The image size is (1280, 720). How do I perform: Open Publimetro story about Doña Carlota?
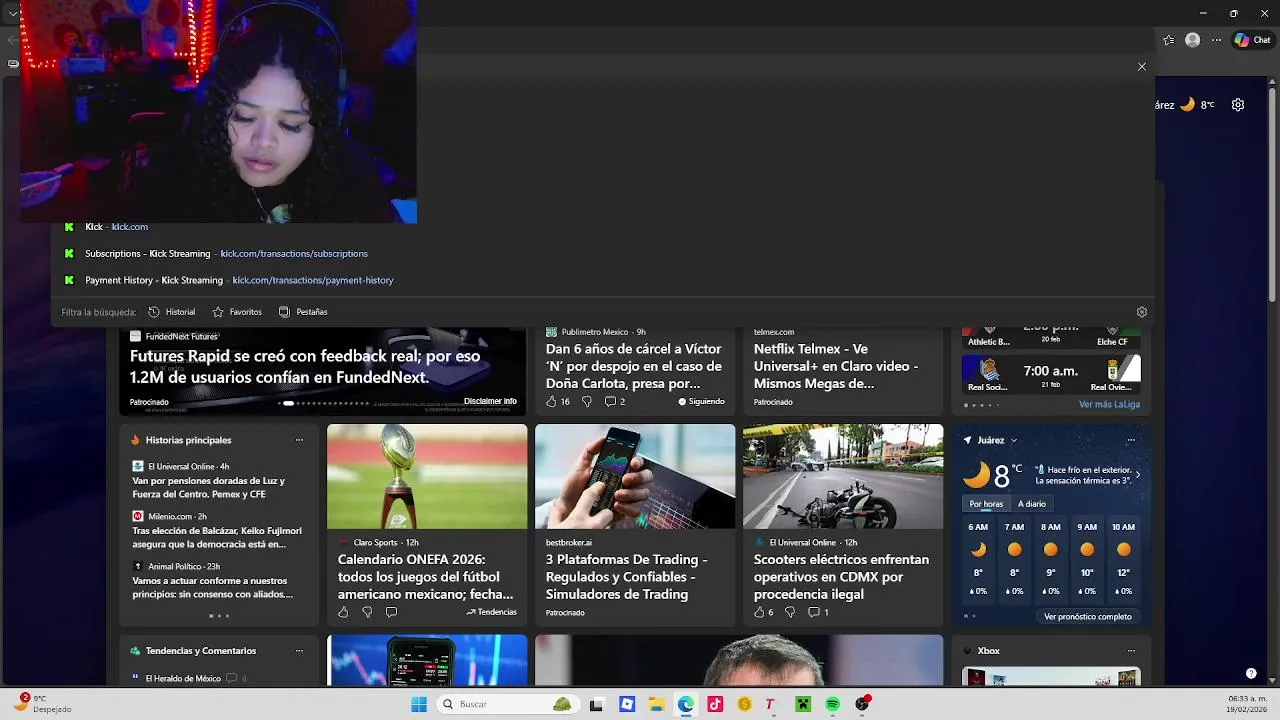click(x=633, y=366)
